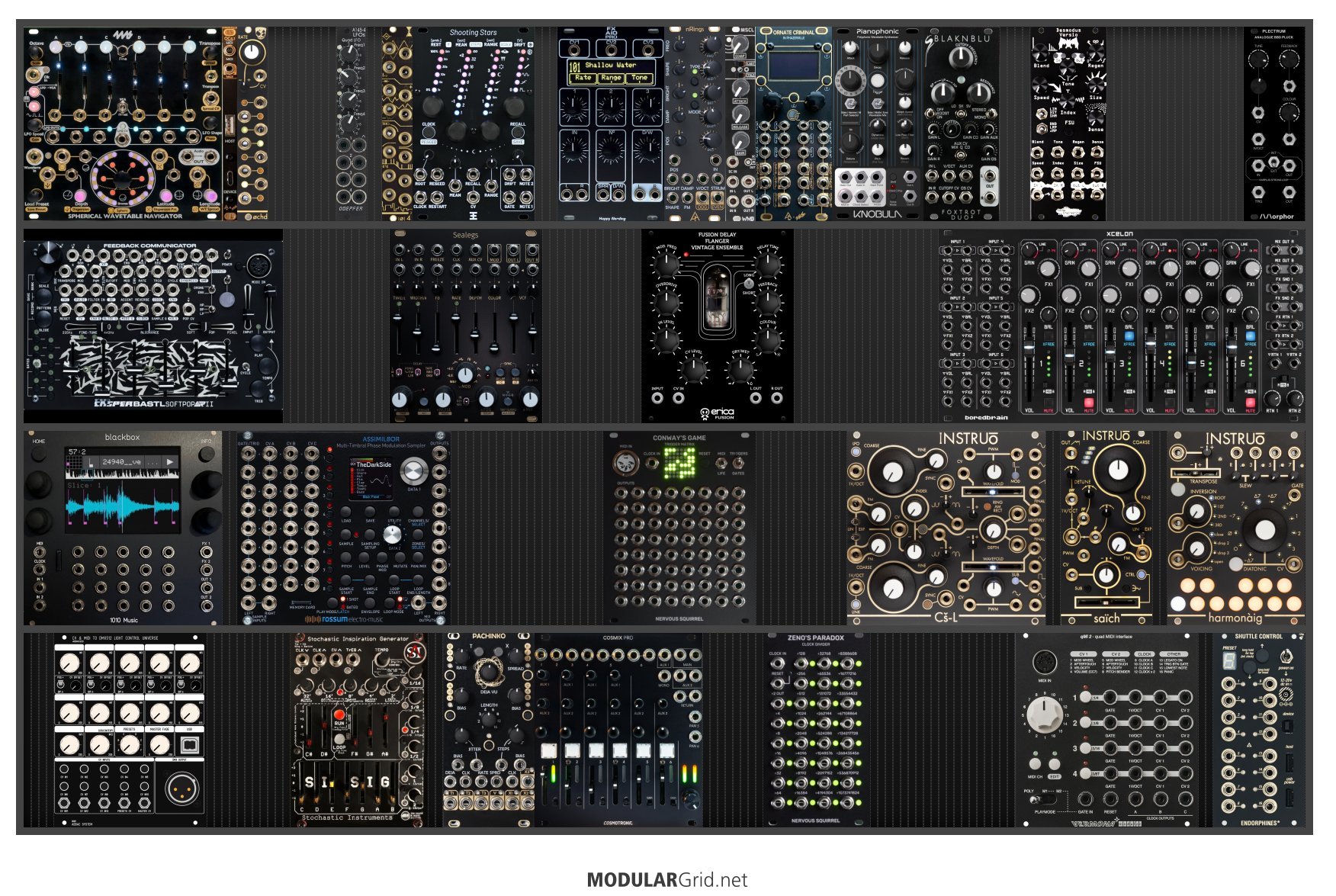This screenshot has height=896, width=1336.
Task: Click the Xcelon RTN 1 knob
Action: tap(1273, 398)
